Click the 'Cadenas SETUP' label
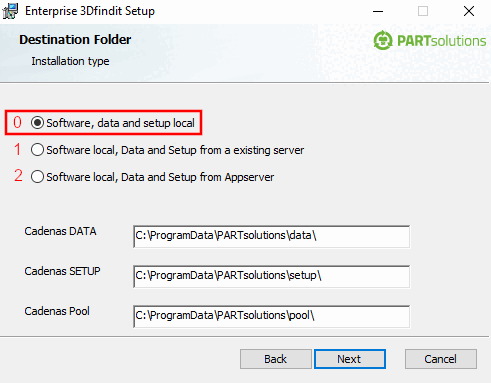Viewport: 491px width, 383px height. (x=62, y=271)
